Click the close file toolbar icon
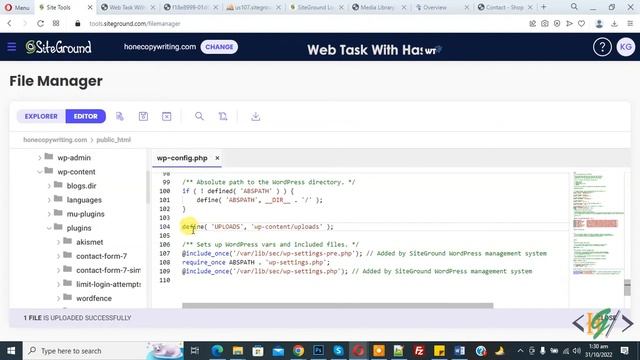The width and height of the screenshot is (640, 360). click(167, 116)
